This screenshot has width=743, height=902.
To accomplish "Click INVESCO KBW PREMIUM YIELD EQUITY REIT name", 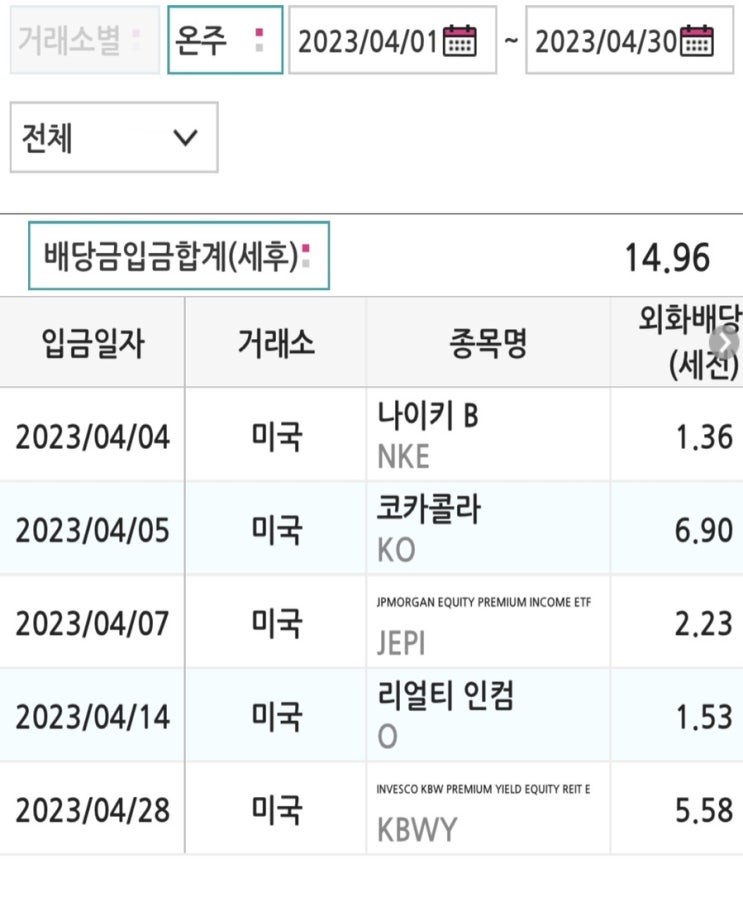I will pos(483,789).
